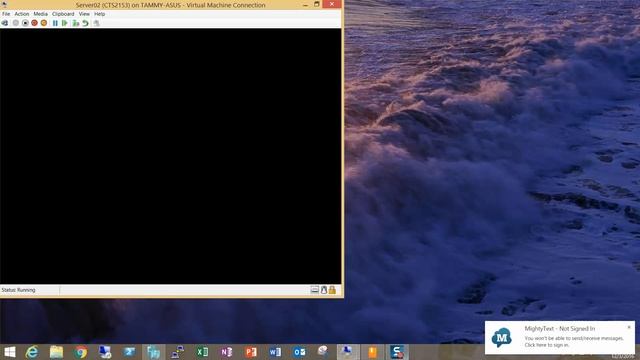This screenshot has width=640, height=360.
Task: Open the Windows Start button
Action: point(9,352)
